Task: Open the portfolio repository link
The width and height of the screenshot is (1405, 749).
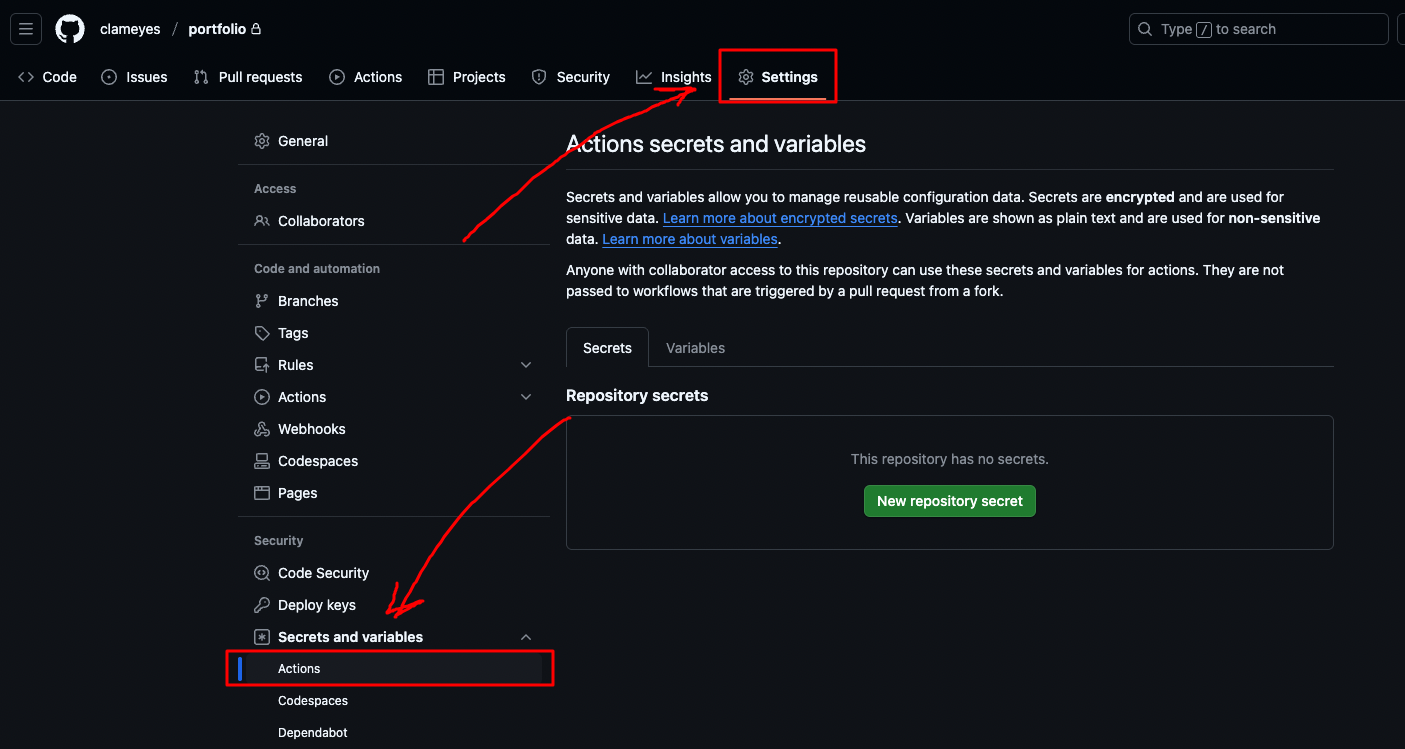Action: [x=217, y=29]
